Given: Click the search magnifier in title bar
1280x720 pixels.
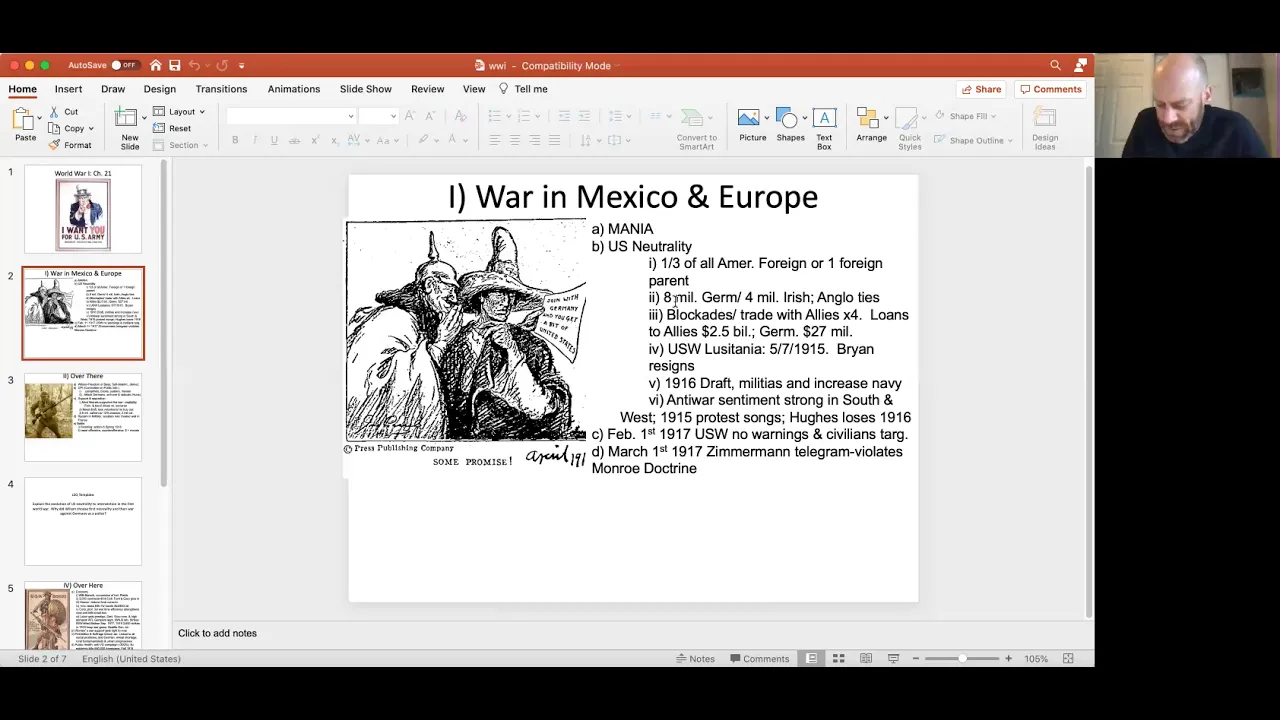Looking at the screenshot, I should pyautogui.click(x=1055, y=65).
